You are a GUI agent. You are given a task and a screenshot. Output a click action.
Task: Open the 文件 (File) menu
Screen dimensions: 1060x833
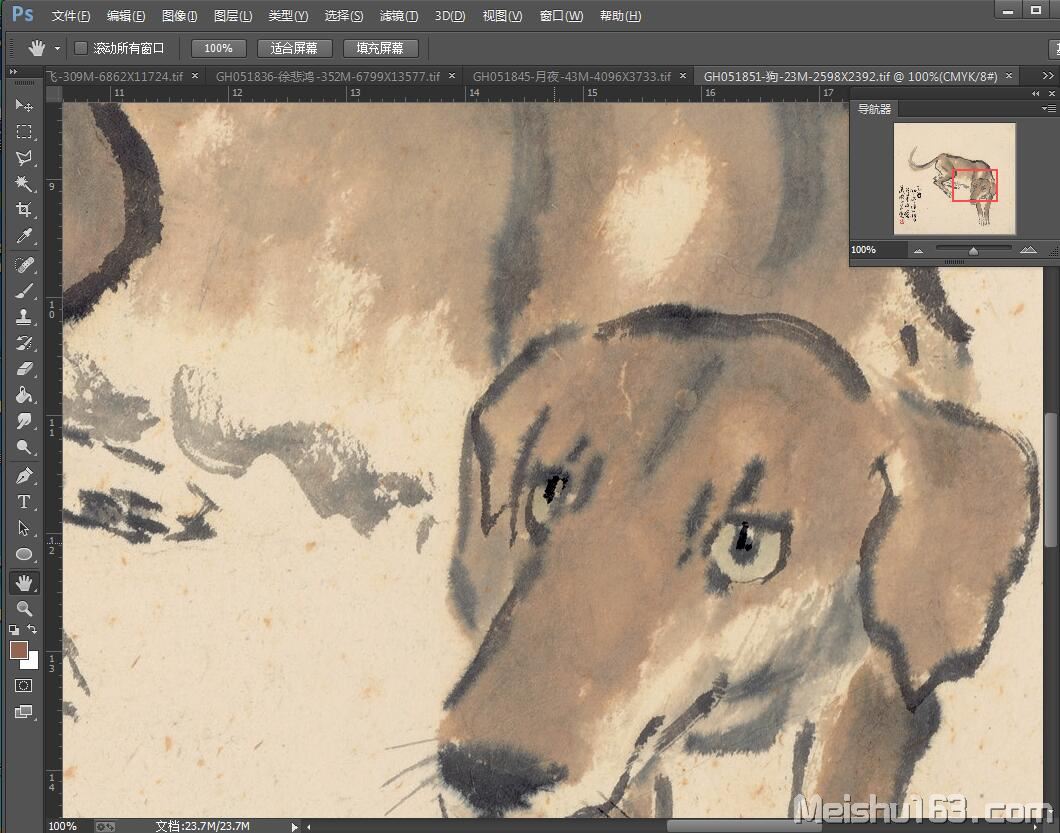tap(71, 16)
